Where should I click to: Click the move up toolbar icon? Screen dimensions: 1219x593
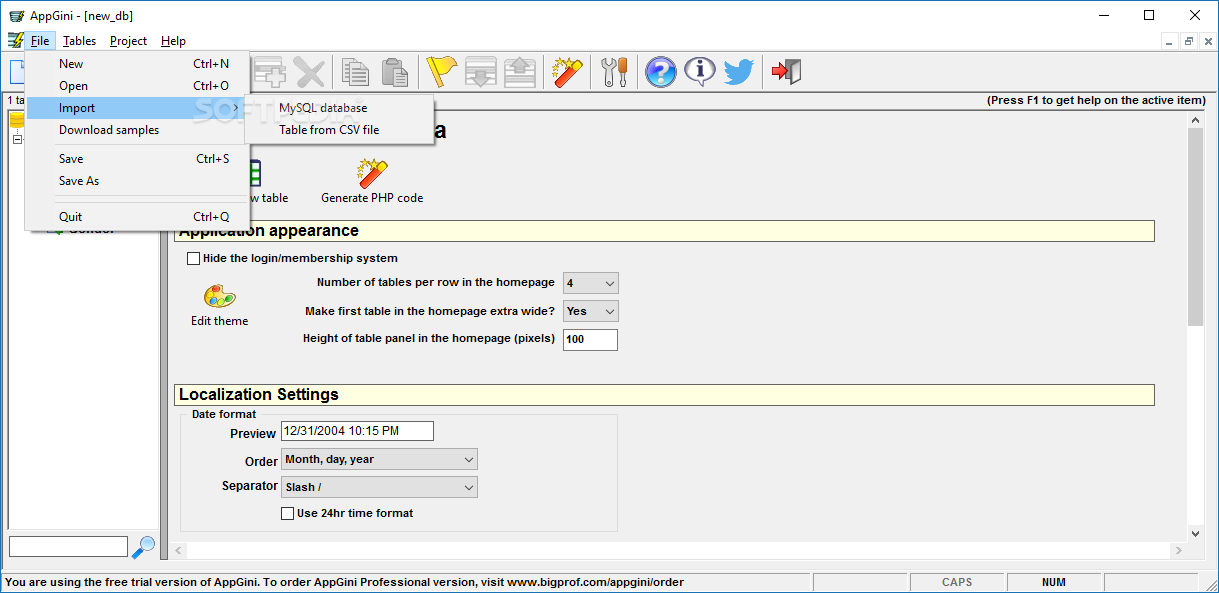[520, 72]
